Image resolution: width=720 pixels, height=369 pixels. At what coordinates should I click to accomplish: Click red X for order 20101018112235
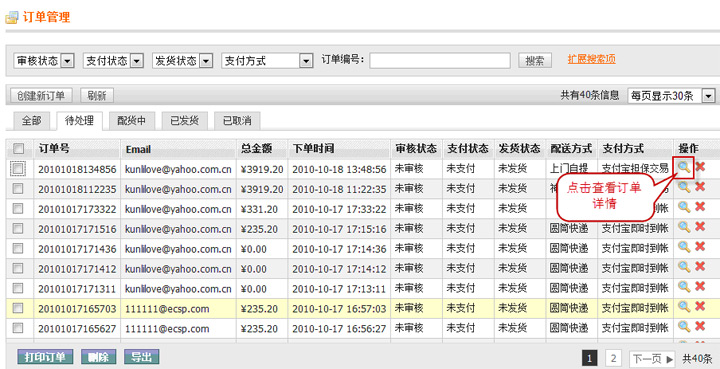(x=700, y=187)
